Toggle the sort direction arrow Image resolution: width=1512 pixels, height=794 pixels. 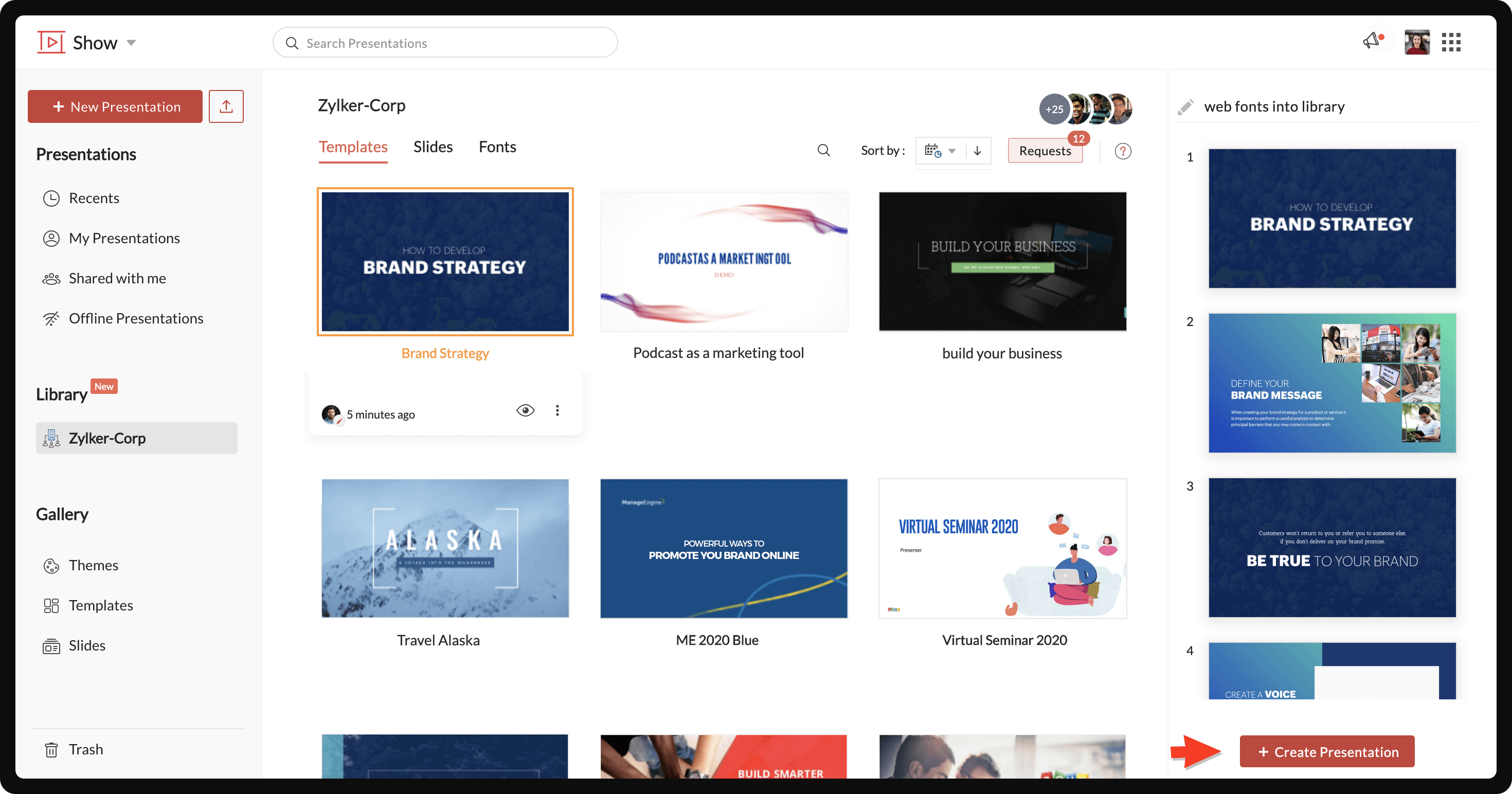(x=977, y=151)
